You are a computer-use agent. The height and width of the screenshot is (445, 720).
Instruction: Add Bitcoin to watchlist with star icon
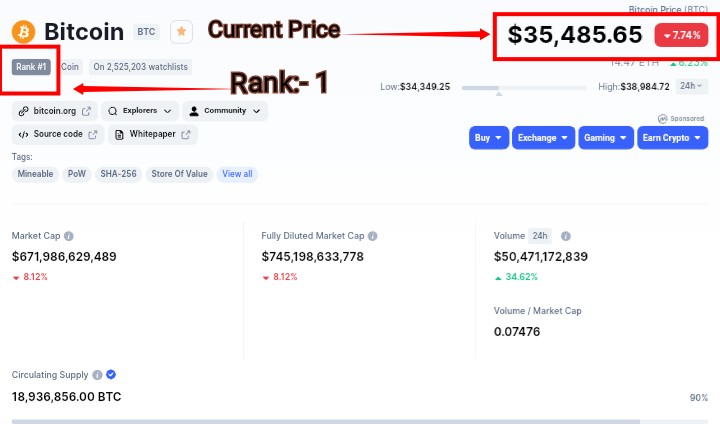181,32
